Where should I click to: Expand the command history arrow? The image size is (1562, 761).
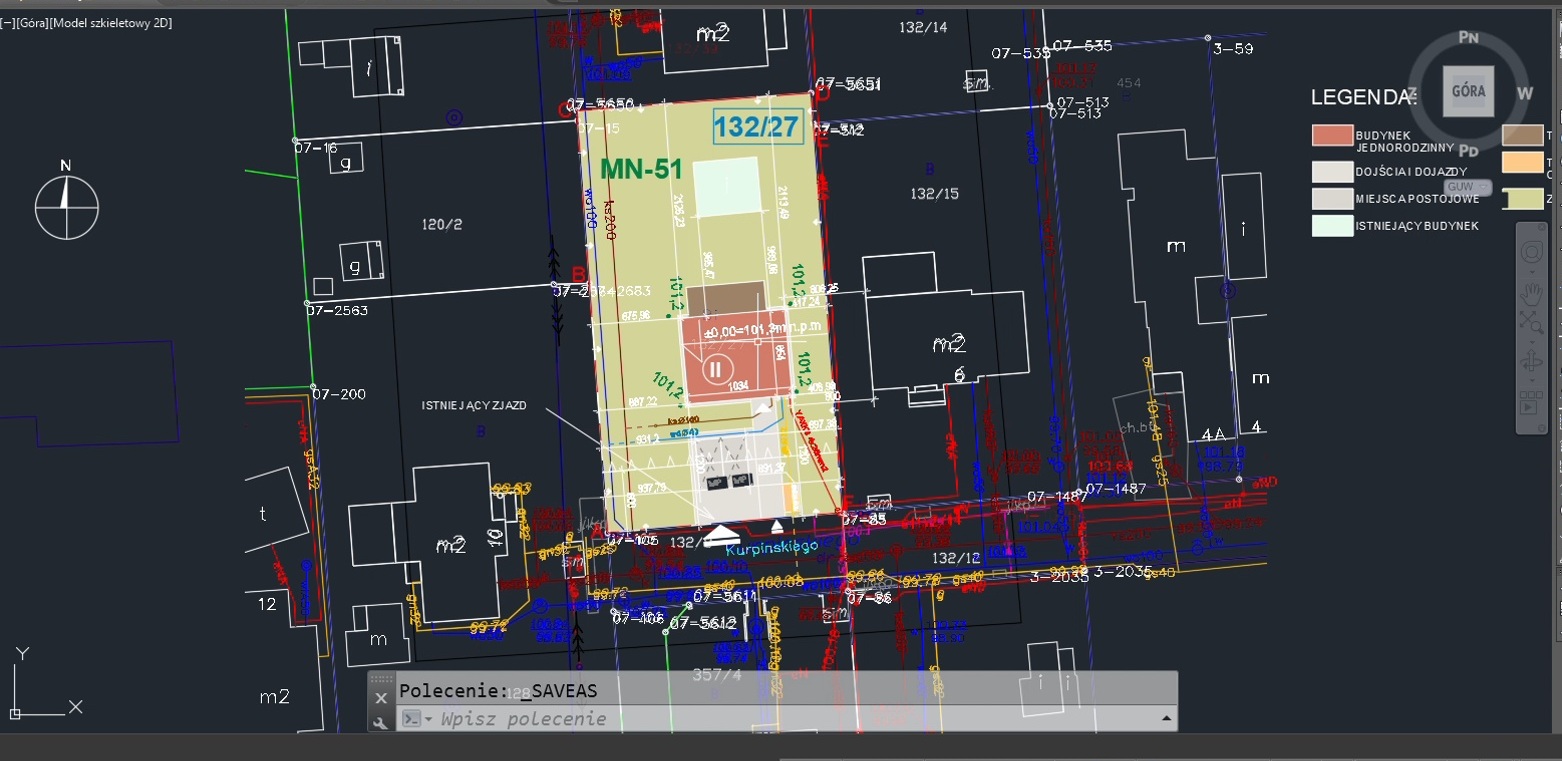(1165, 719)
